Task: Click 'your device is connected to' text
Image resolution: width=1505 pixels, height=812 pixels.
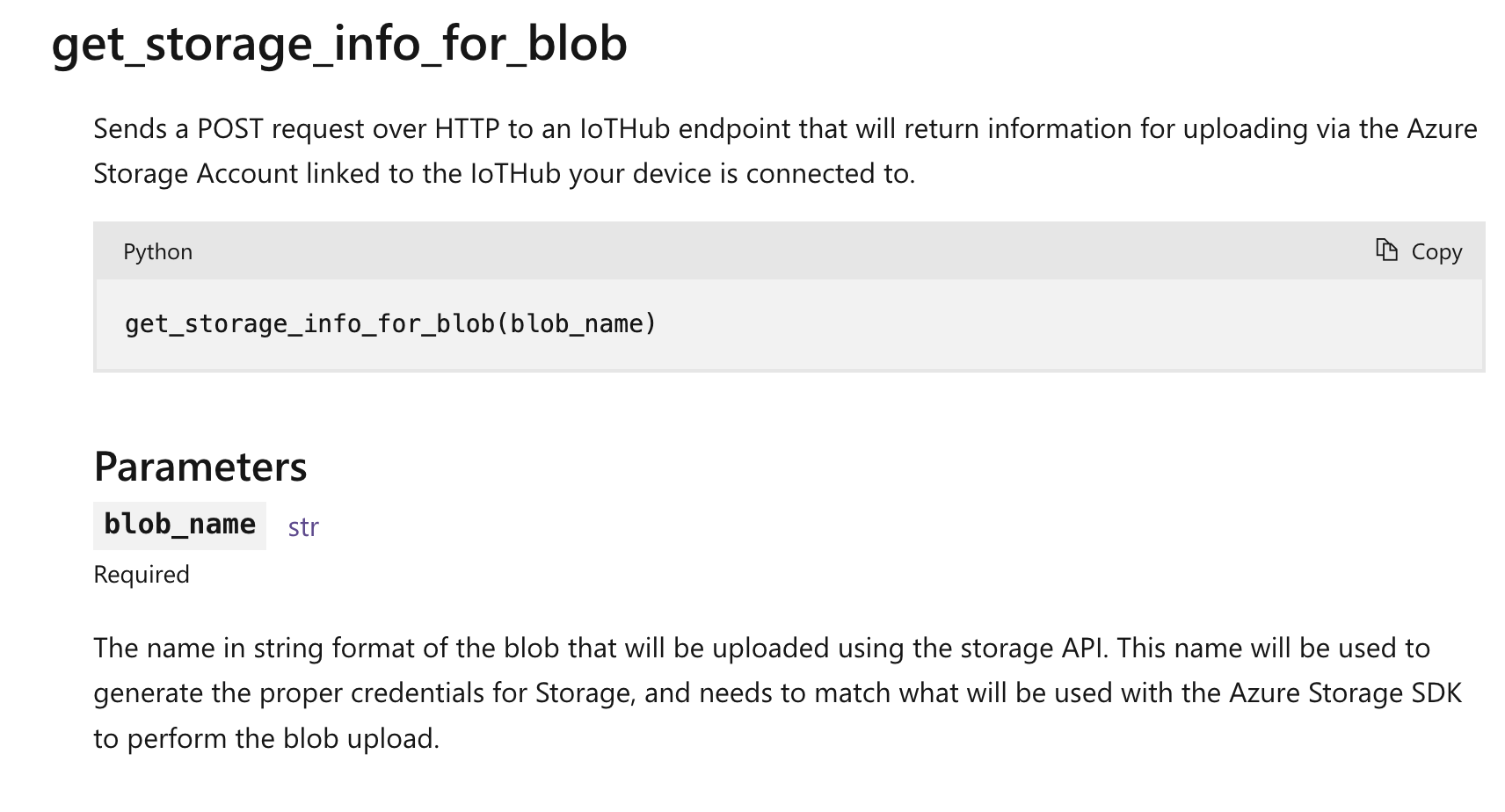Action: click(x=740, y=174)
